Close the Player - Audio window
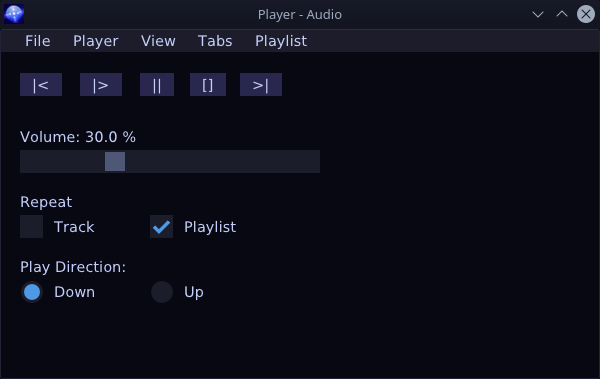The image size is (600, 379). (586, 14)
